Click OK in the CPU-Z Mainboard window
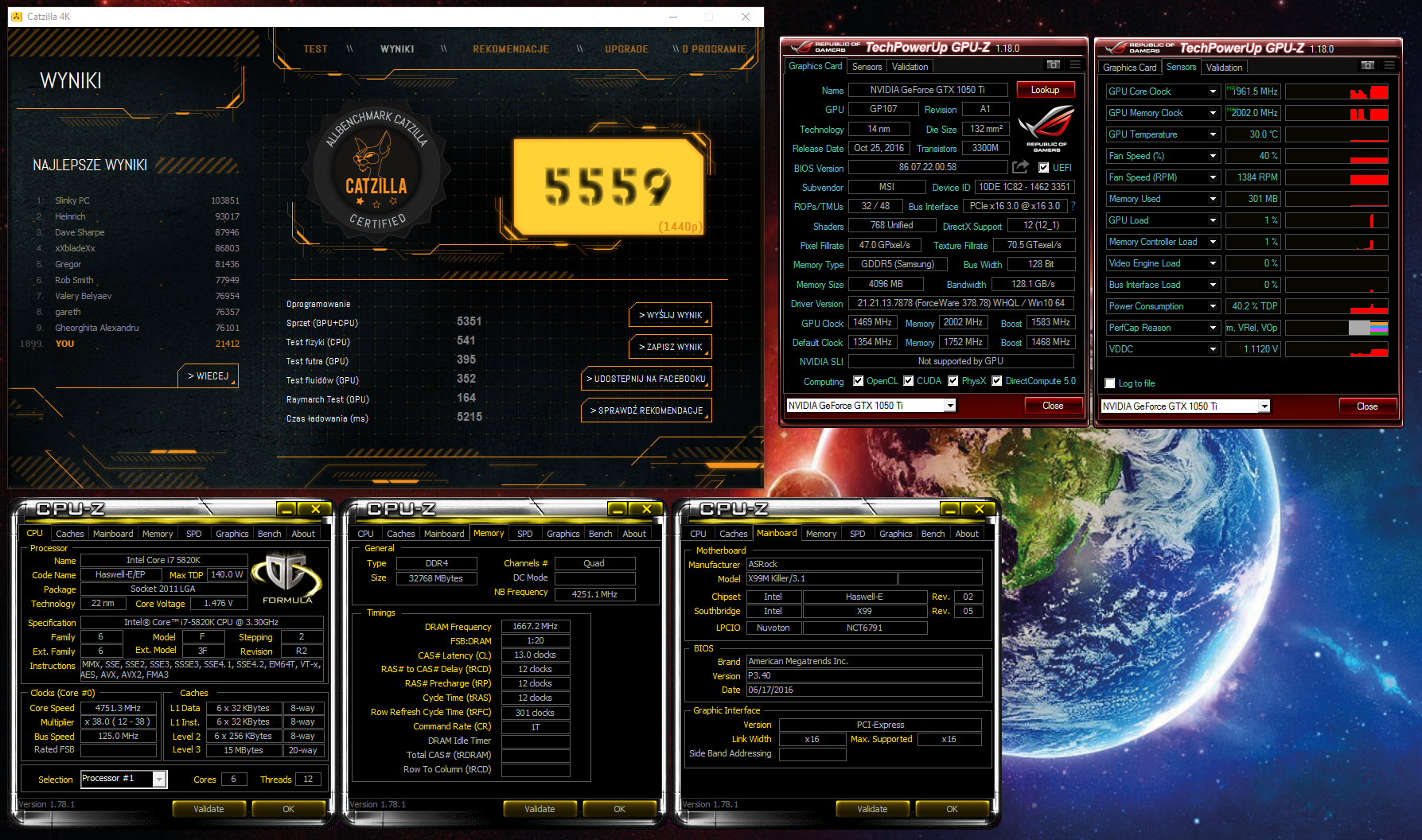This screenshot has width=1422, height=840. click(x=952, y=809)
